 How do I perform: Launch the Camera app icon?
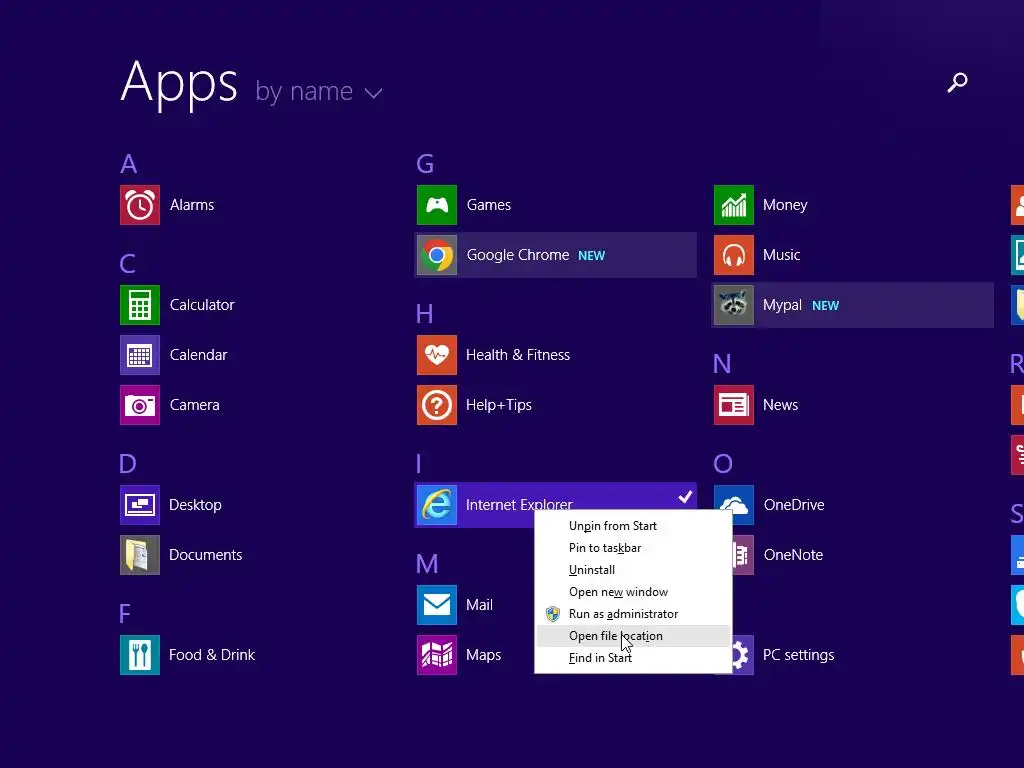[x=140, y=405]
